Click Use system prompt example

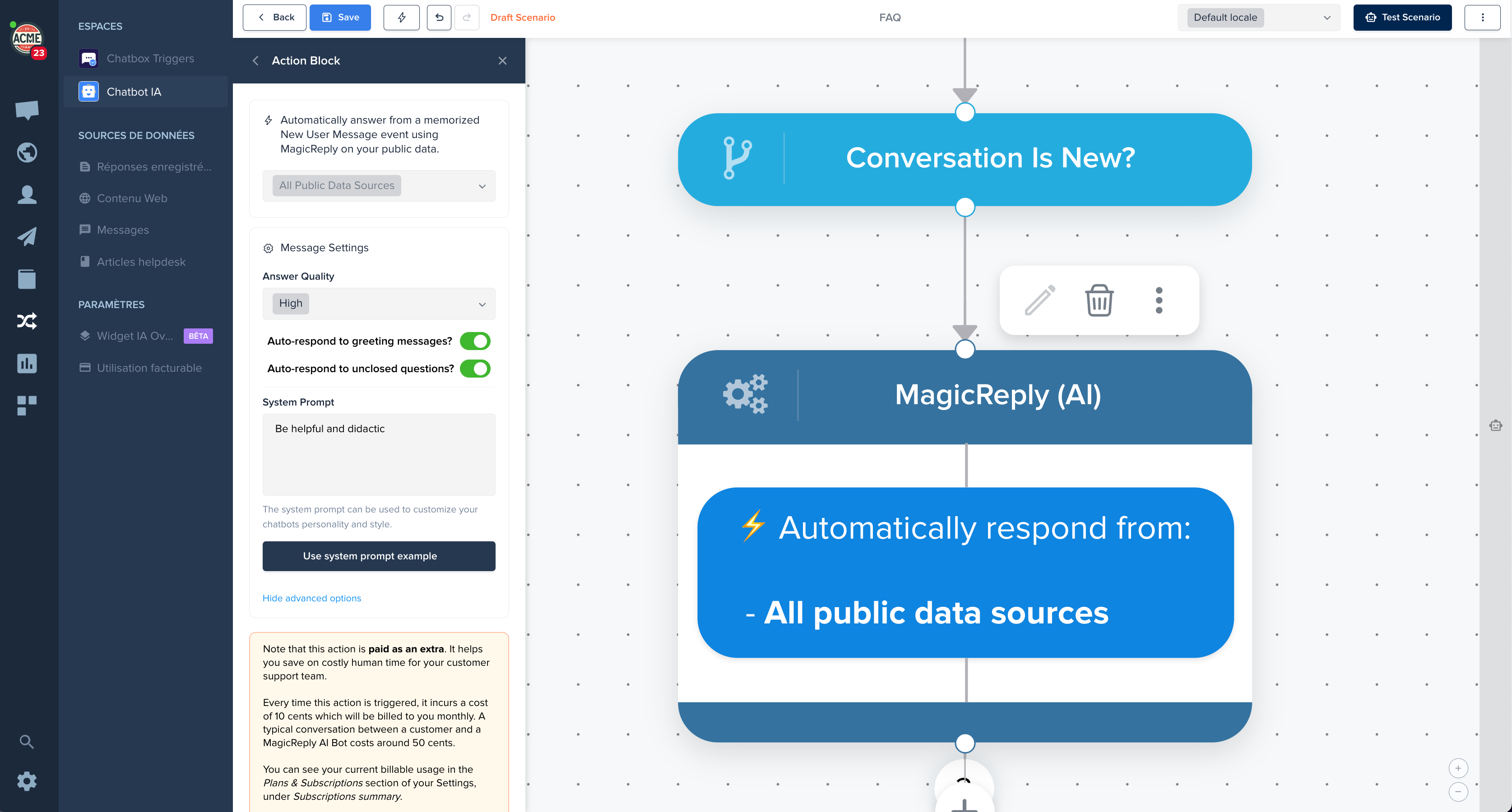coord(379,556)
